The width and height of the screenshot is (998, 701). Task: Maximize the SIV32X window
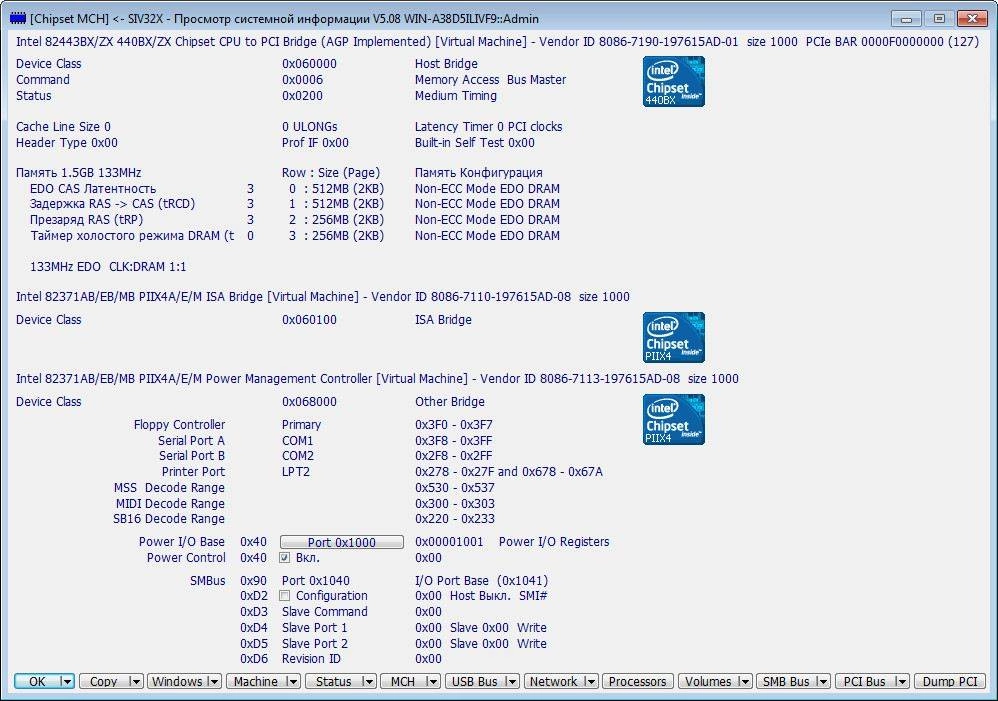[939, 18]
